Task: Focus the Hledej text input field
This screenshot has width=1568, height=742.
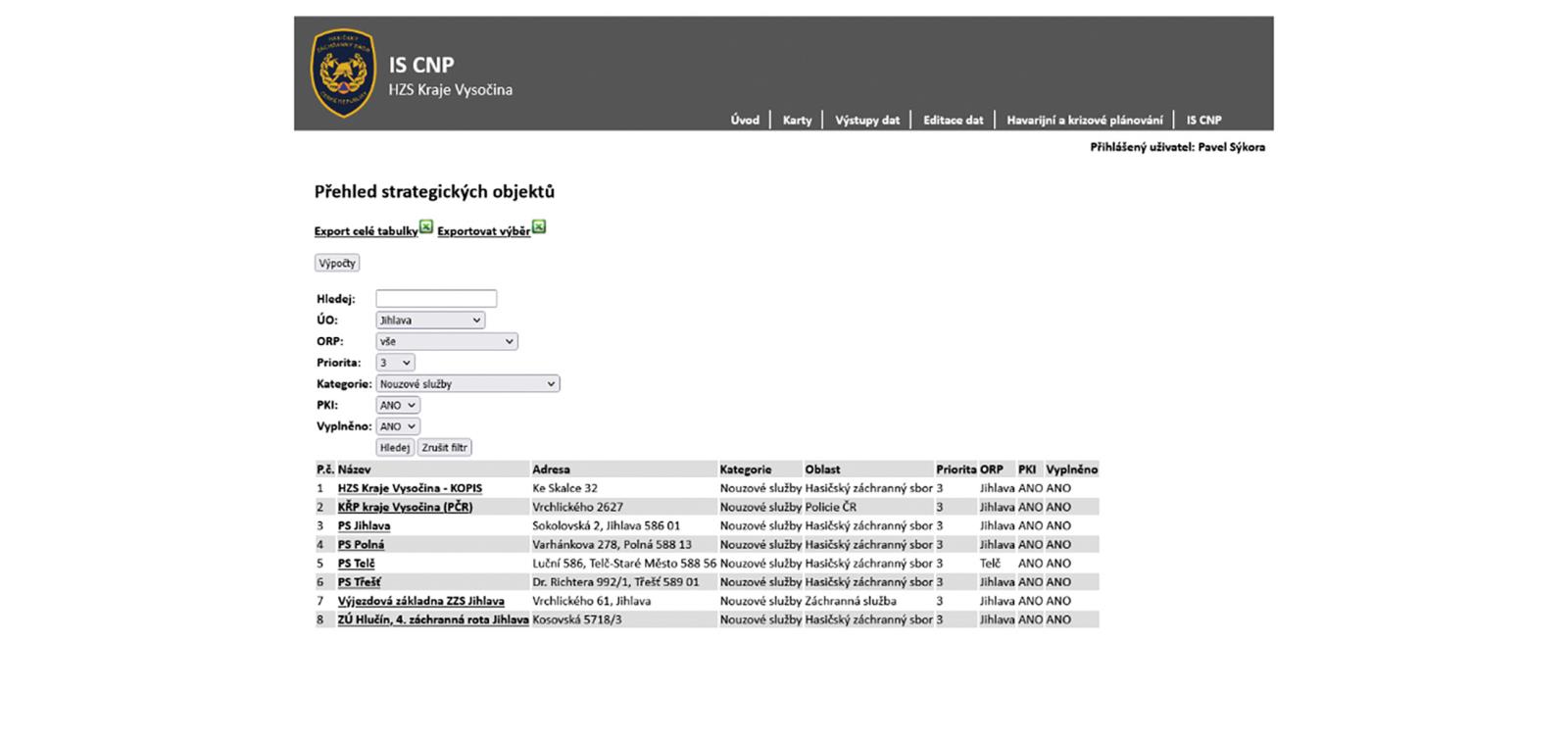Action: 436,299
